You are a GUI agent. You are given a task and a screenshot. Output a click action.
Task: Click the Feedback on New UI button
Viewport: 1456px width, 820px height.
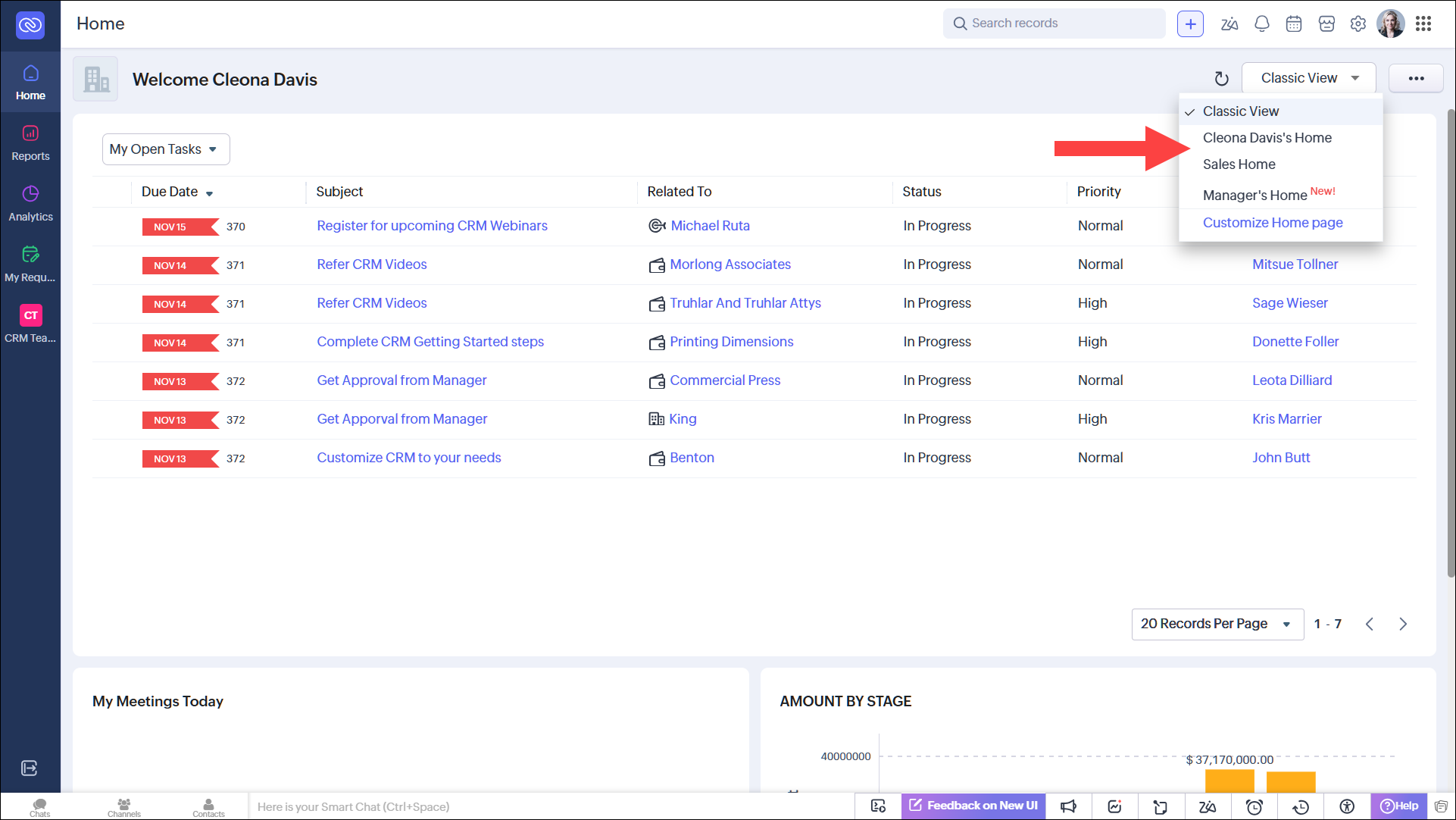[x=973, y=806]
